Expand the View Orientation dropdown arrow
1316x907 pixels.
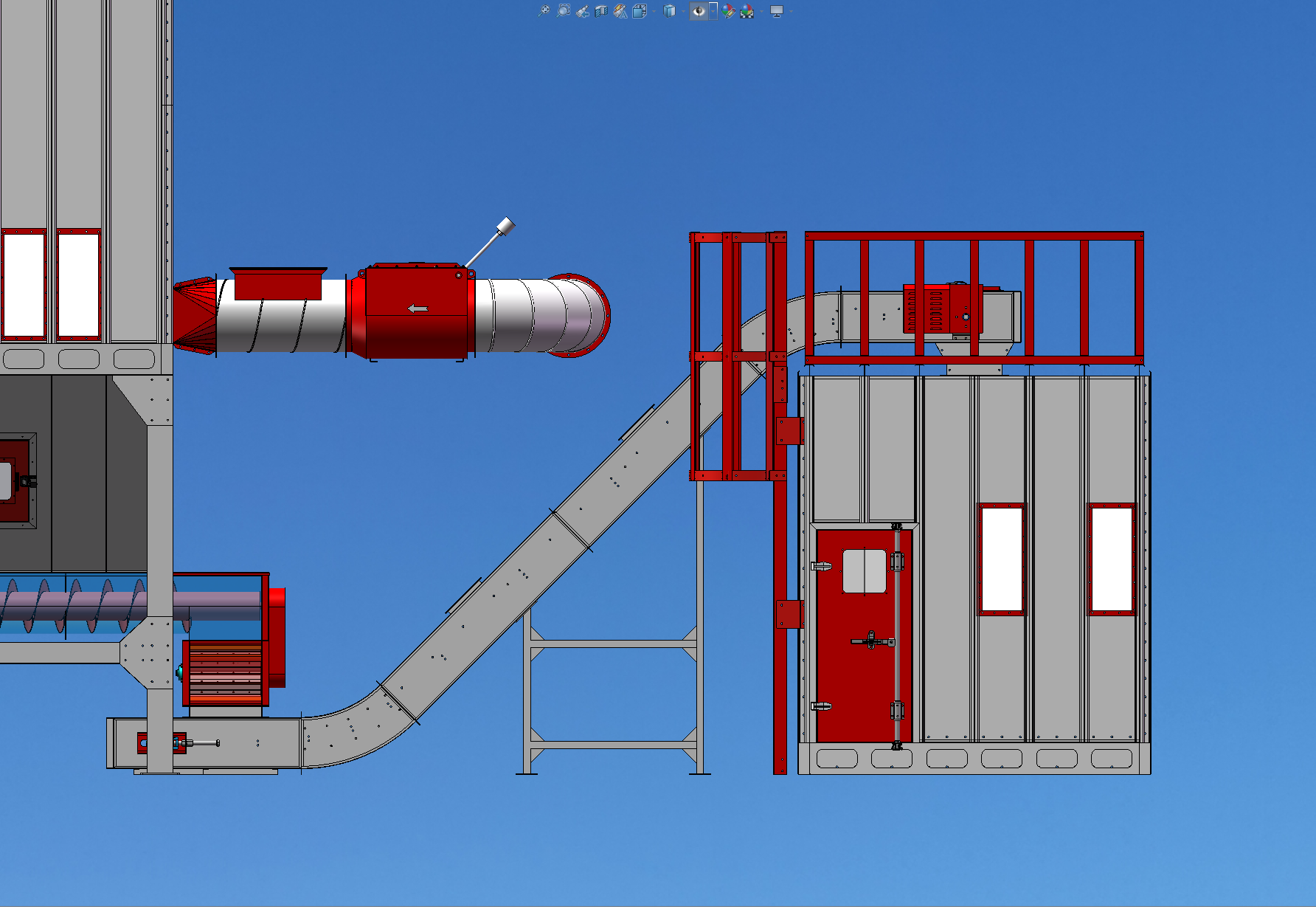654,11
